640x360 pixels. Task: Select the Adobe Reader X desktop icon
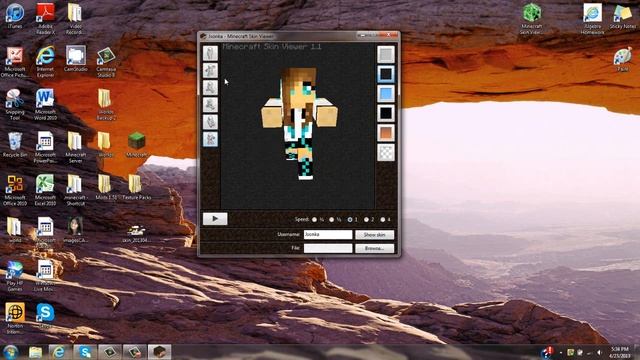click(45, 19)
